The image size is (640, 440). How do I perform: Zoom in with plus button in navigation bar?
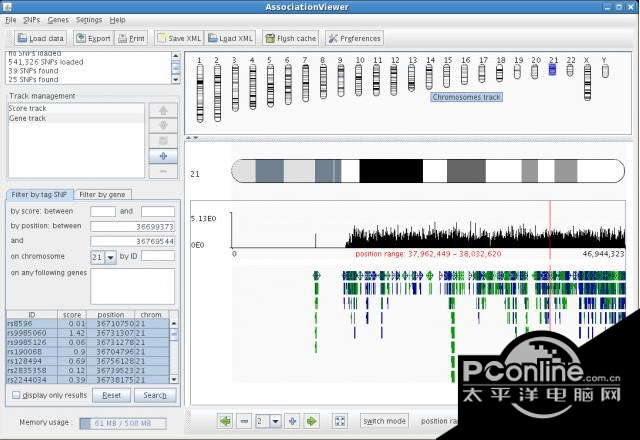pos(292,421)
